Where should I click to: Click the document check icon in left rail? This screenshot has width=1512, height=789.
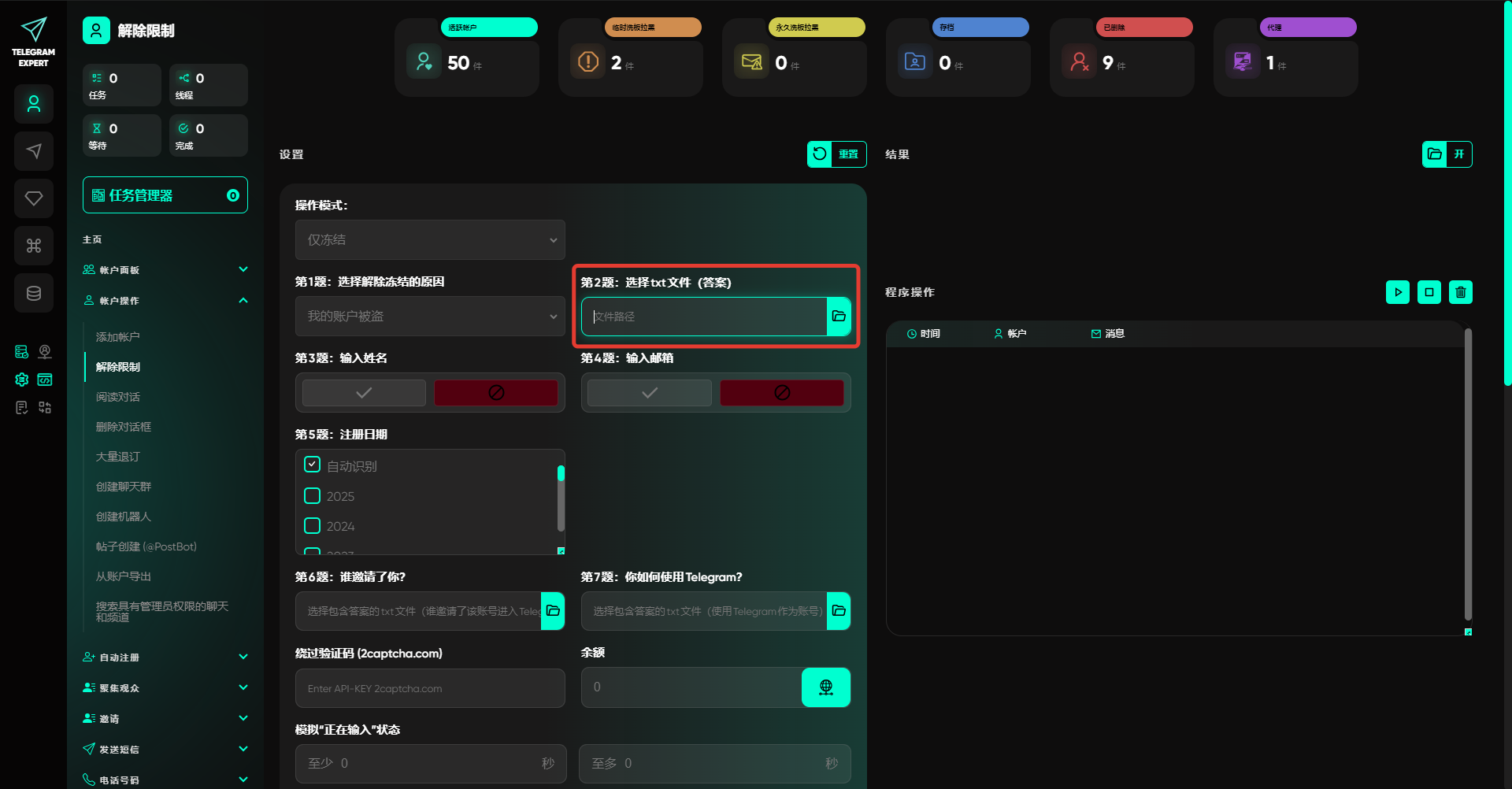coord(22,407)
